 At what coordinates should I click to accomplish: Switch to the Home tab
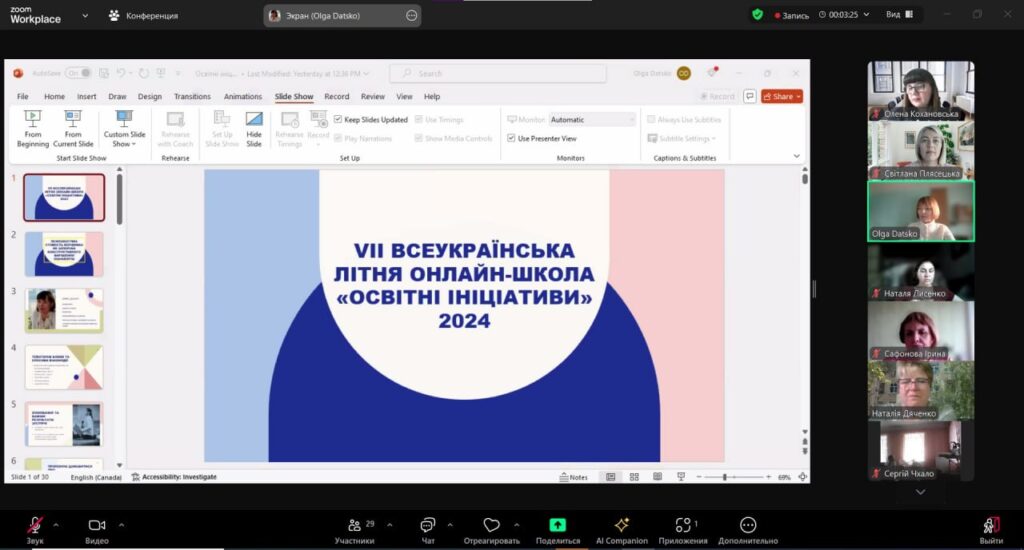(x=54, y=96)
